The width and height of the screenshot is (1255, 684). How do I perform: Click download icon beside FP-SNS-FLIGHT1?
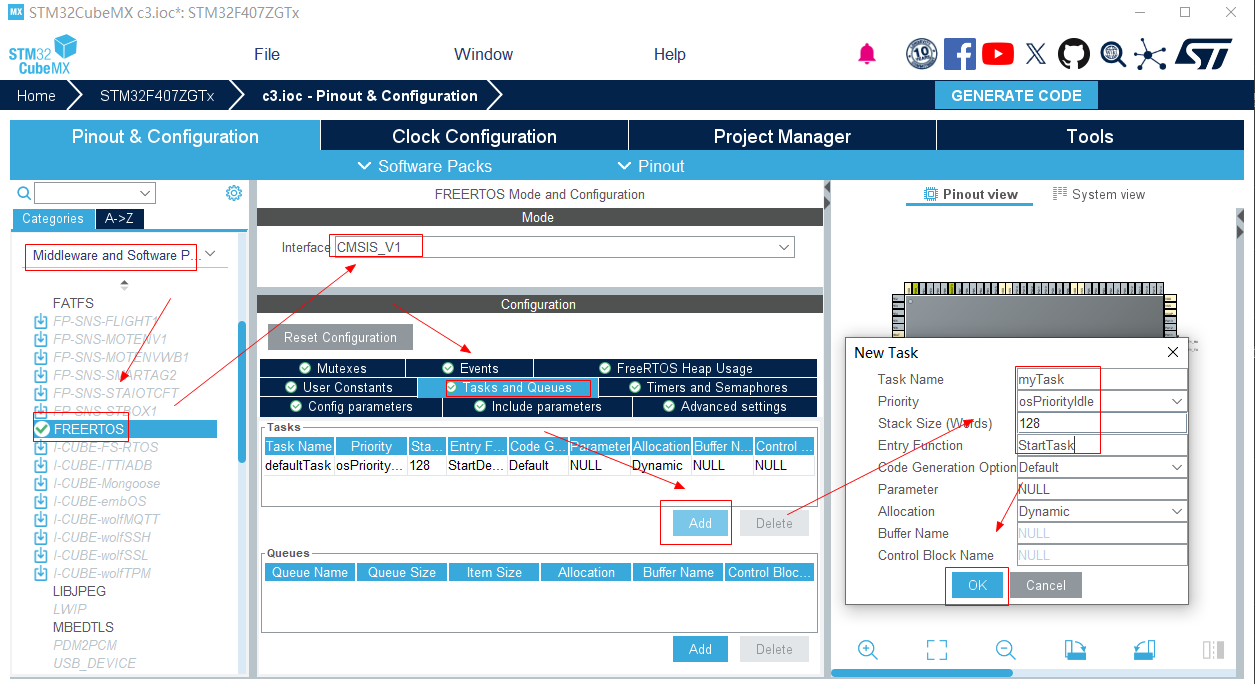click(41, 321)
